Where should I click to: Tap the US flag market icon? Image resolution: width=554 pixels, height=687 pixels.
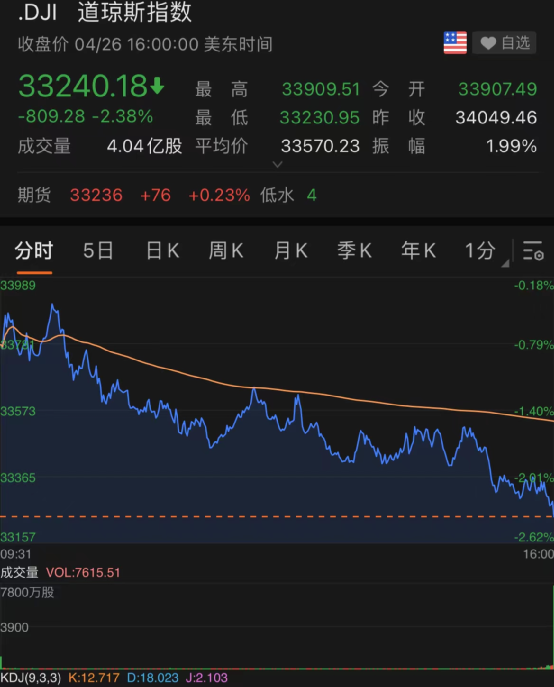tap(455, 43)
